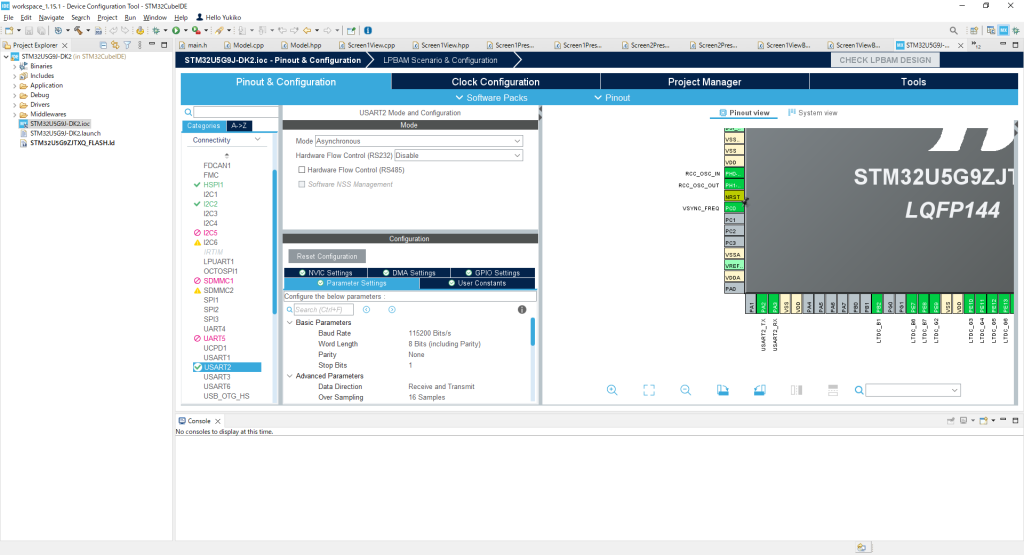Click the blue information icon in toolbar
Viewport: 1024px width, 555px height.
click(368, 30)
